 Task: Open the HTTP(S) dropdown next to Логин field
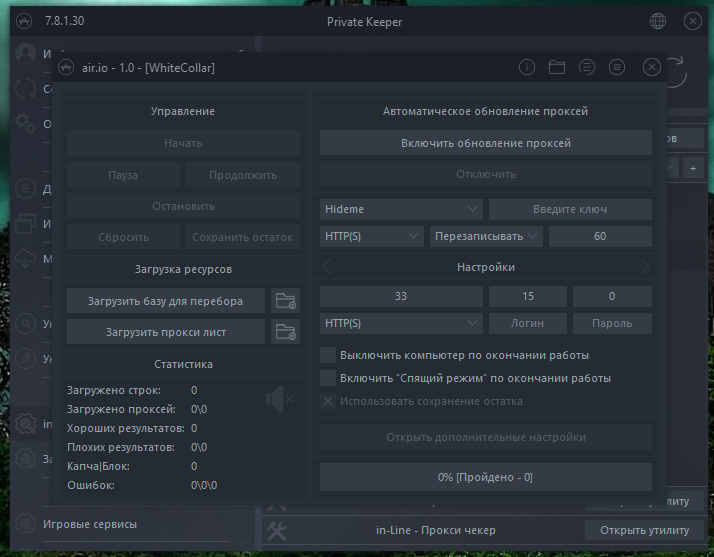[401, 324]
